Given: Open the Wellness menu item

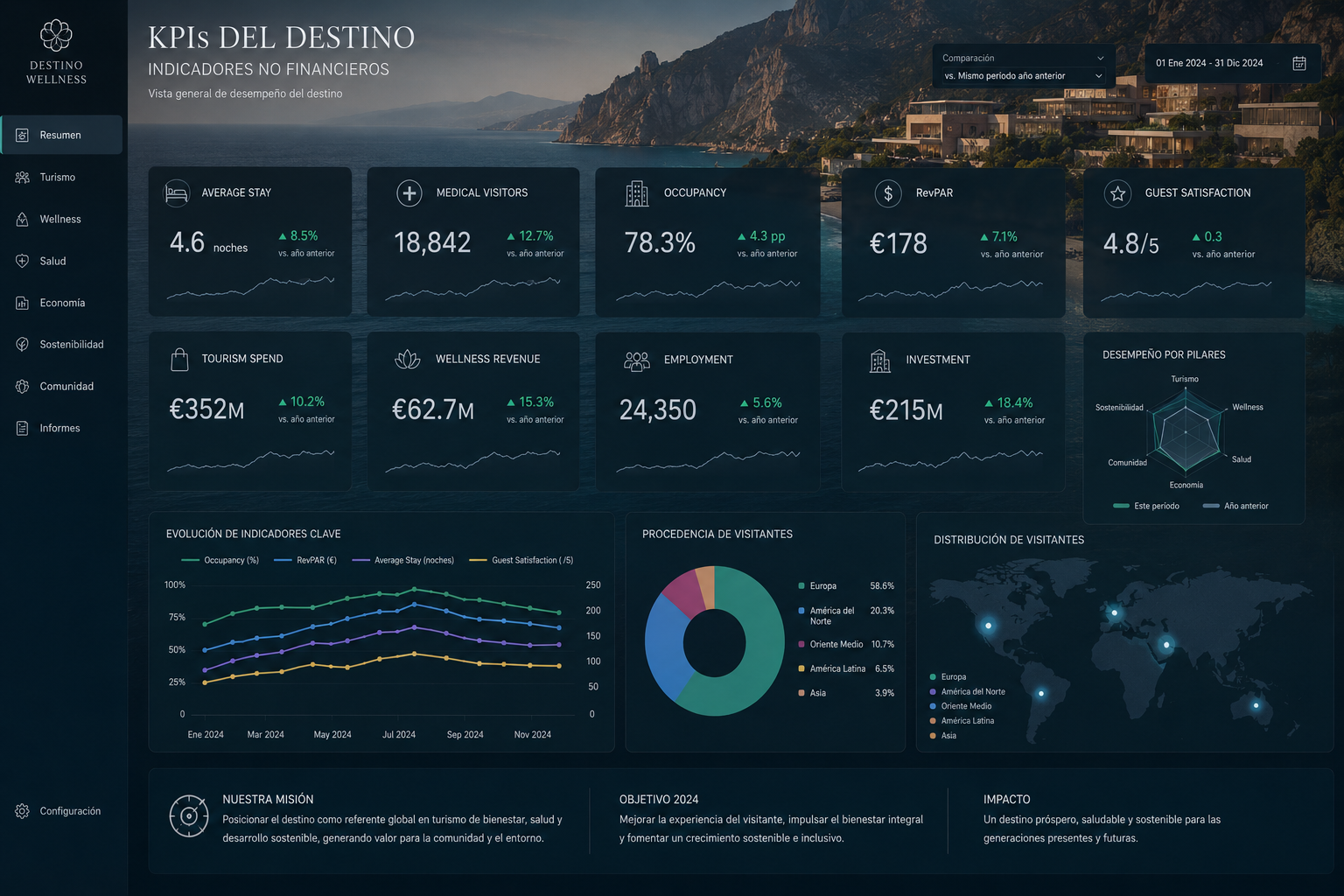Looking at the screenshot, I should tap(61, 219).
